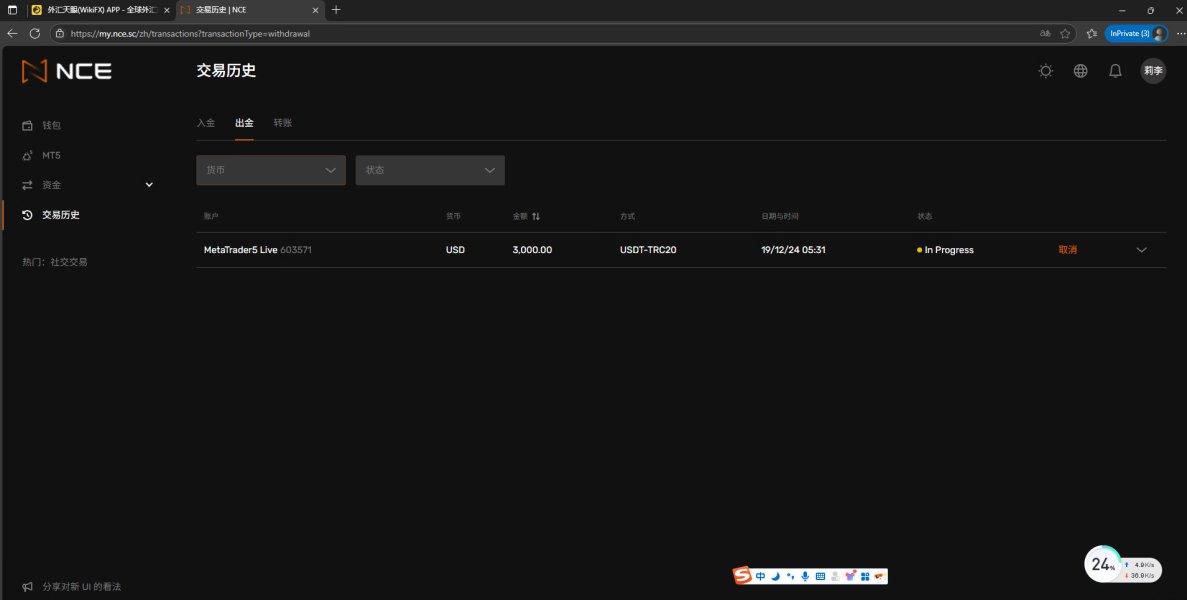Screen dimensions: 1187x600
Task: Toggle the light/dark theme sun icon
Action: coord(1045,71)
